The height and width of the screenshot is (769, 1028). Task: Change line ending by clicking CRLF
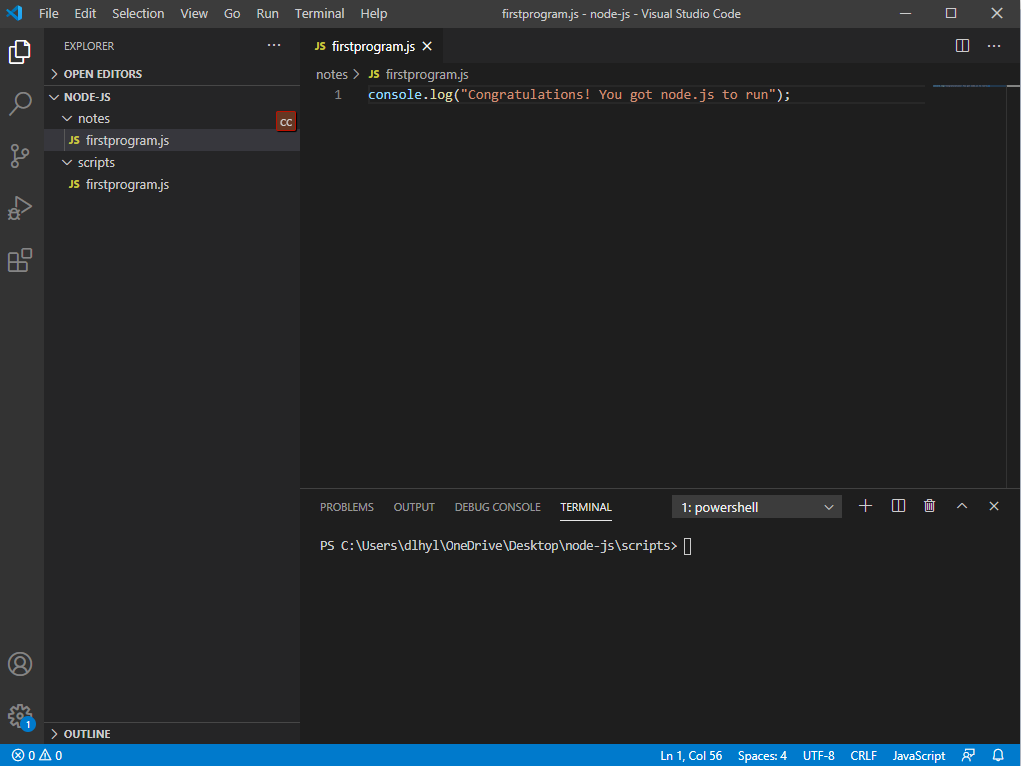pos(863,756)
